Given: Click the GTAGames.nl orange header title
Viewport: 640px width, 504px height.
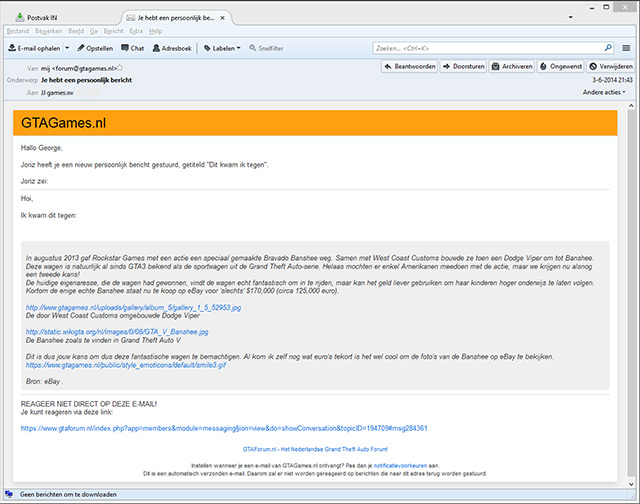Looking at the screenshot, I should (x=63, y=123).
